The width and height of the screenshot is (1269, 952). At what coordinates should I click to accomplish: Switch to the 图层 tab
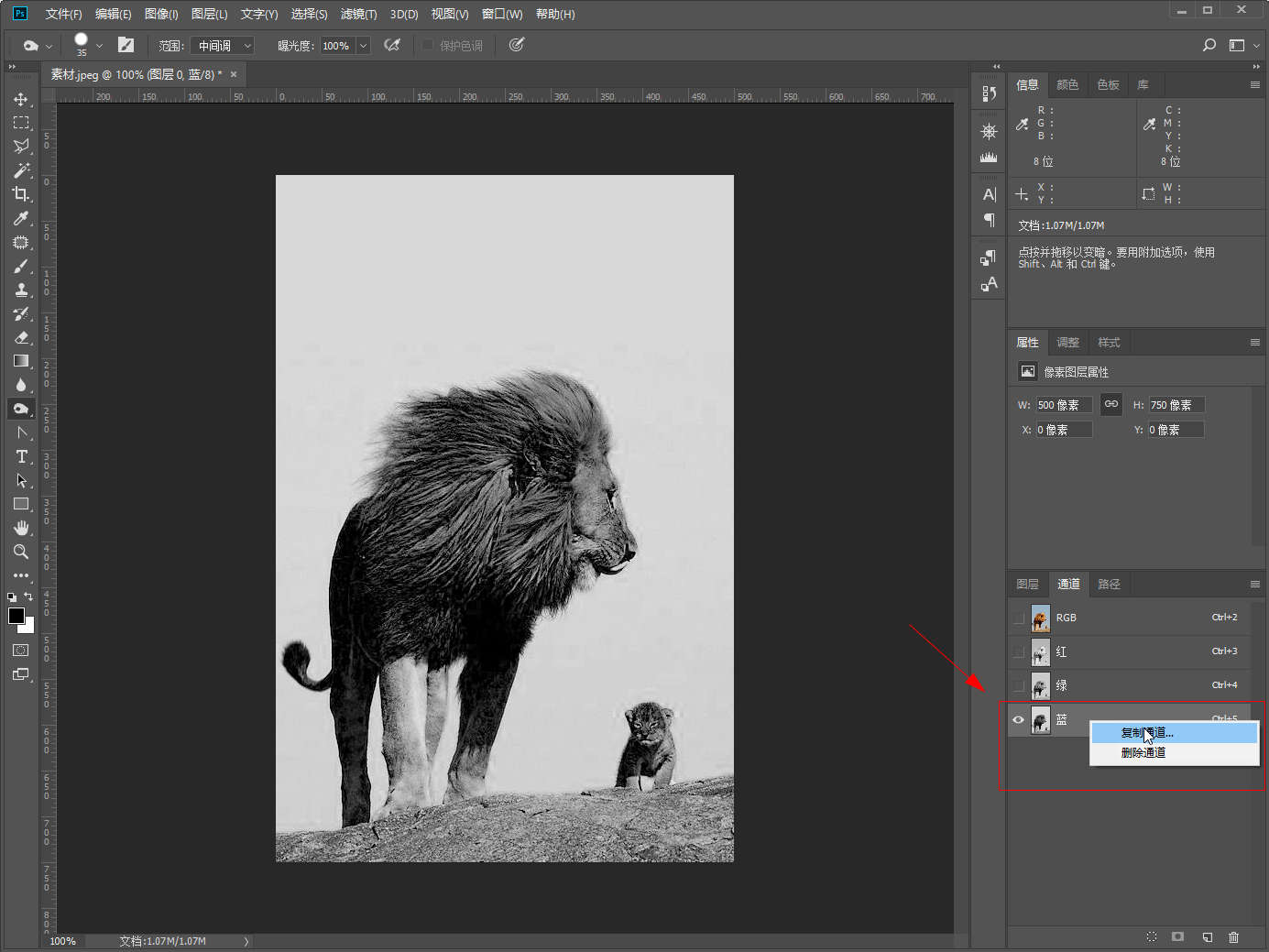1027,584
